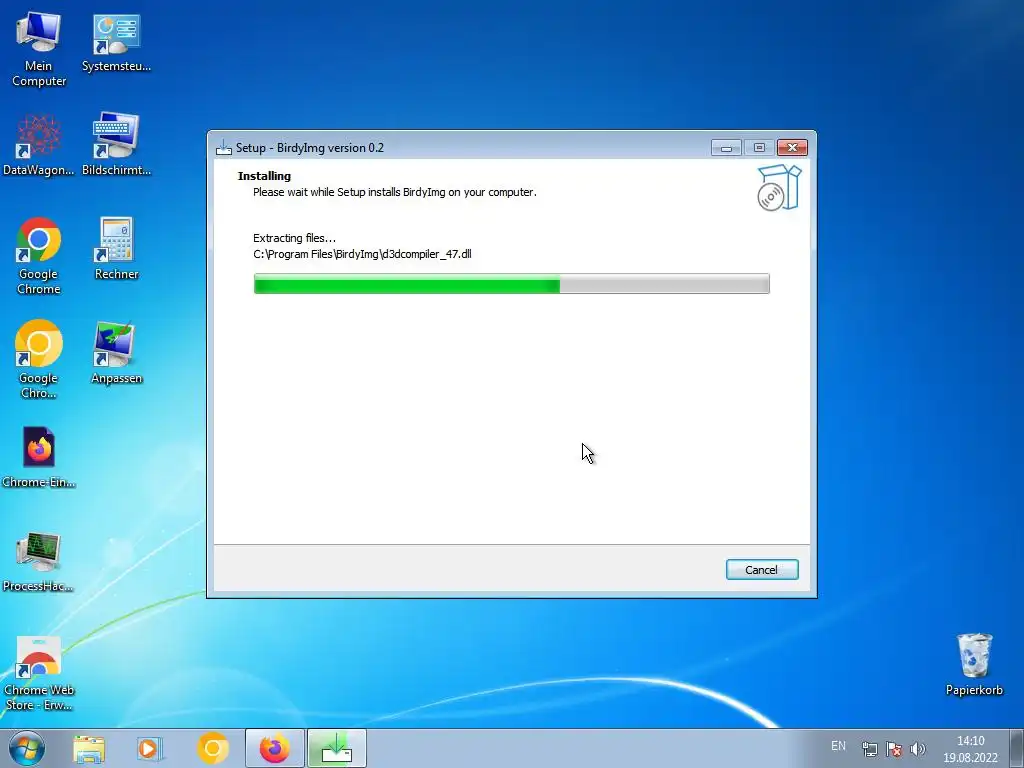Select the Bildschirmtastatur desktop shortcut

[116, 145]
